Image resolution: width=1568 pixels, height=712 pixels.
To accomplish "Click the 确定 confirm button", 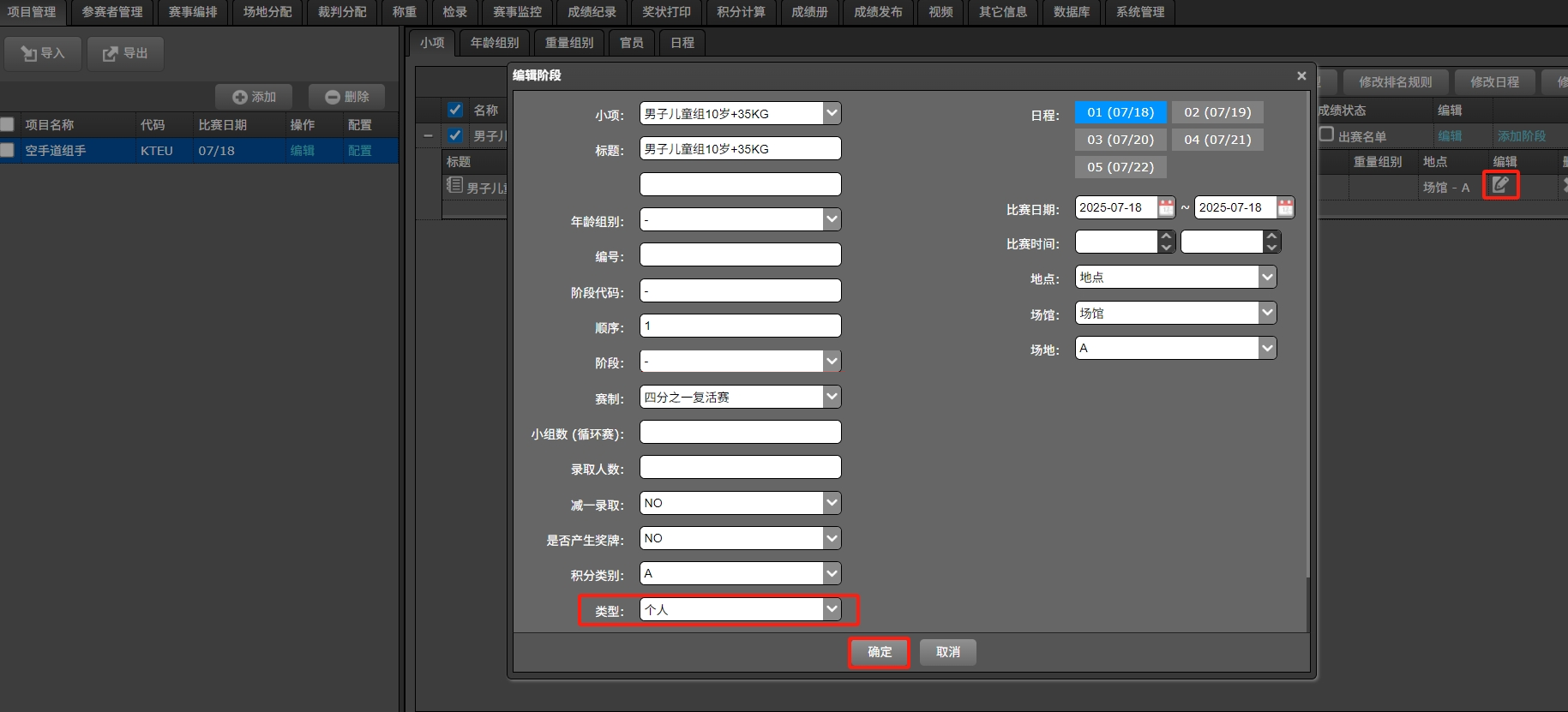I will (x=879, y=652).
